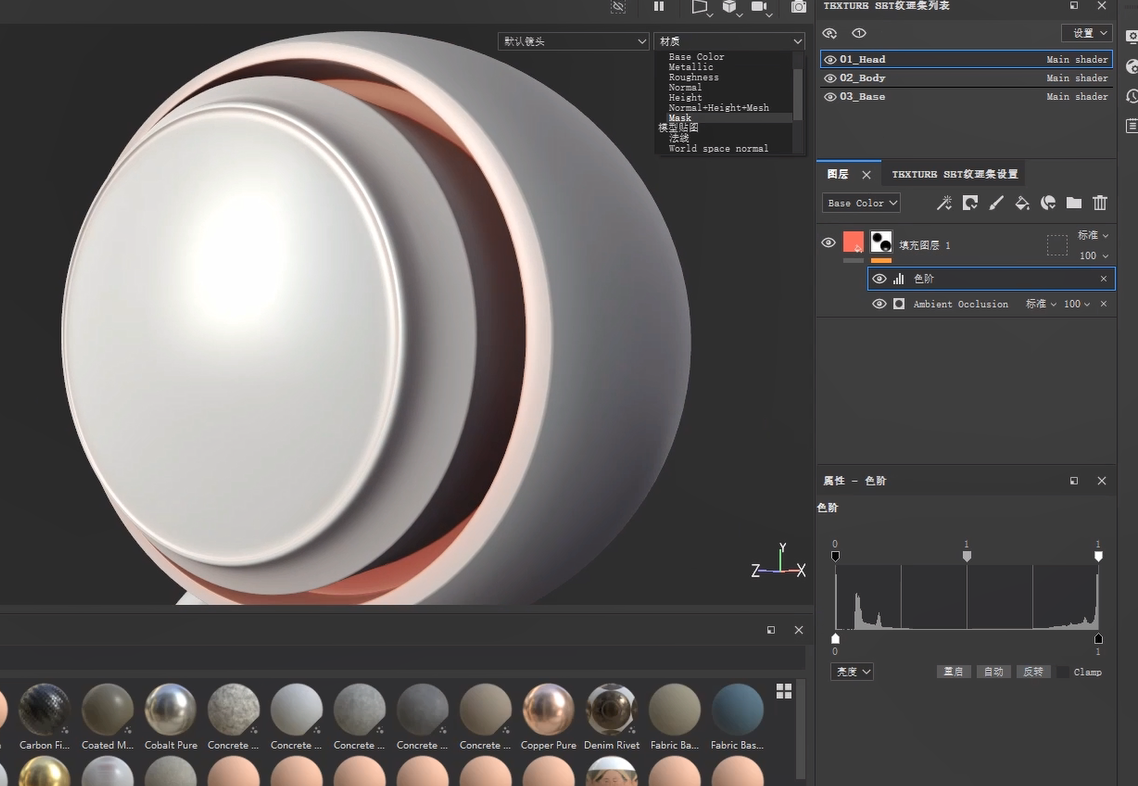Choose Height from the display list
The image size is (1138, 786).
coord(685,97)
